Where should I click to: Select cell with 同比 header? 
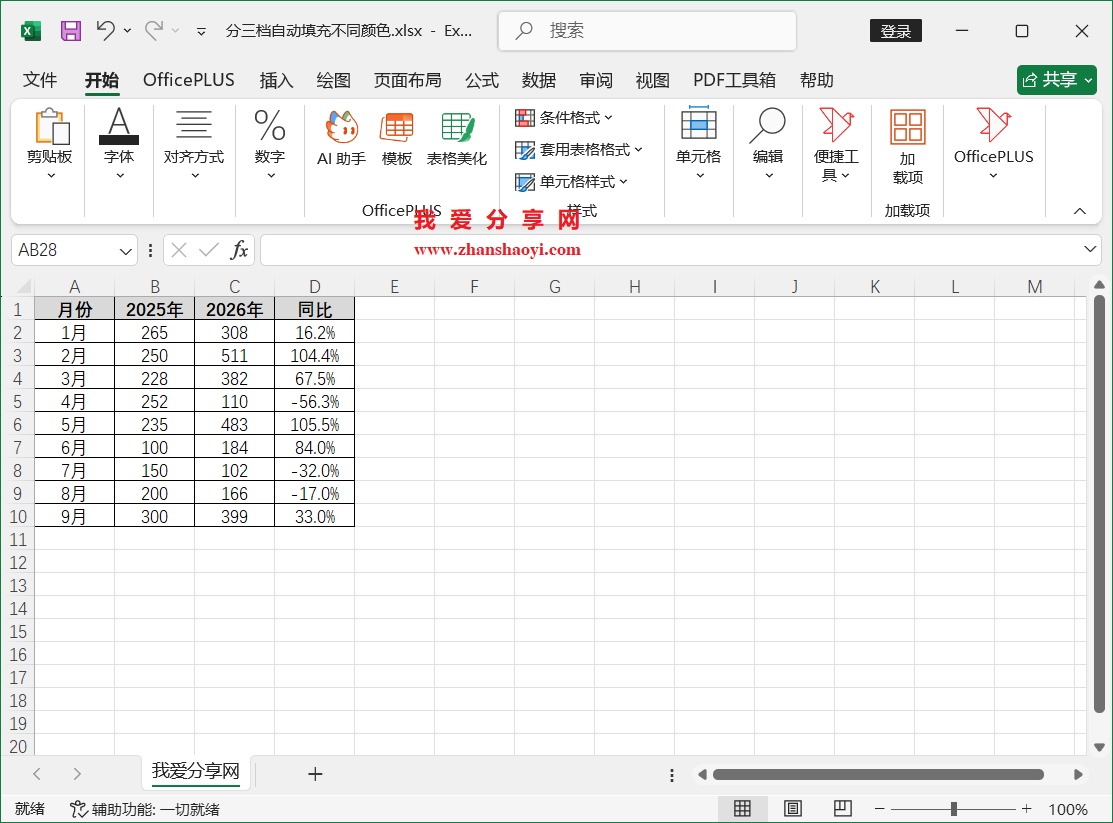tap(314, 310)
